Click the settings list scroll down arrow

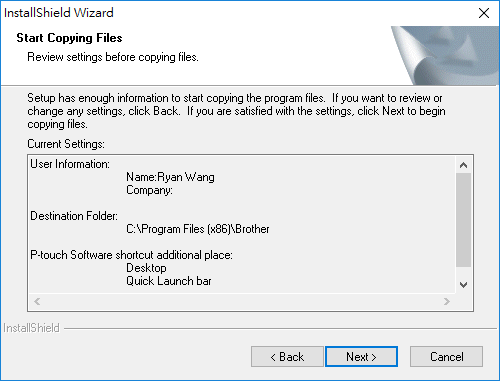tap(463, 285)
